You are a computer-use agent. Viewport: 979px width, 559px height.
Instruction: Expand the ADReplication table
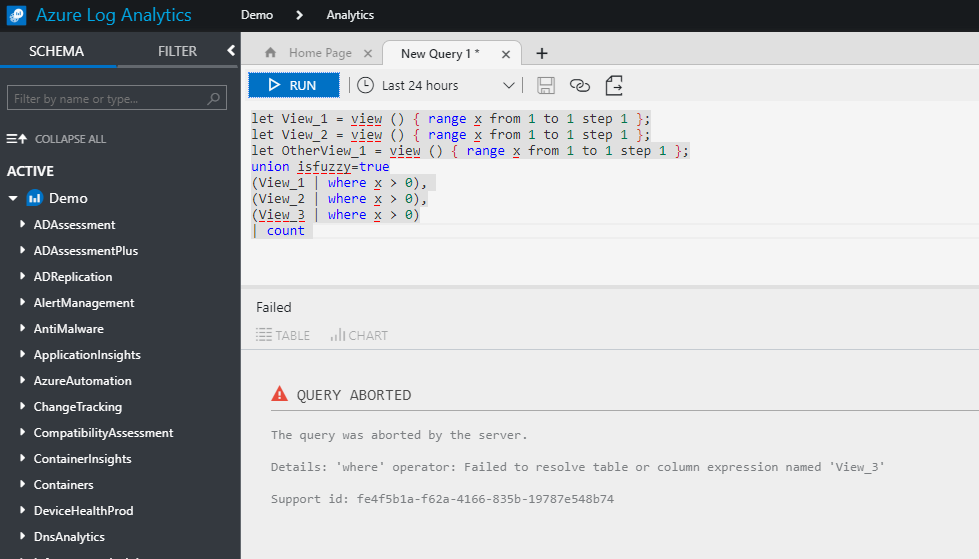click(x=22, y=276)
